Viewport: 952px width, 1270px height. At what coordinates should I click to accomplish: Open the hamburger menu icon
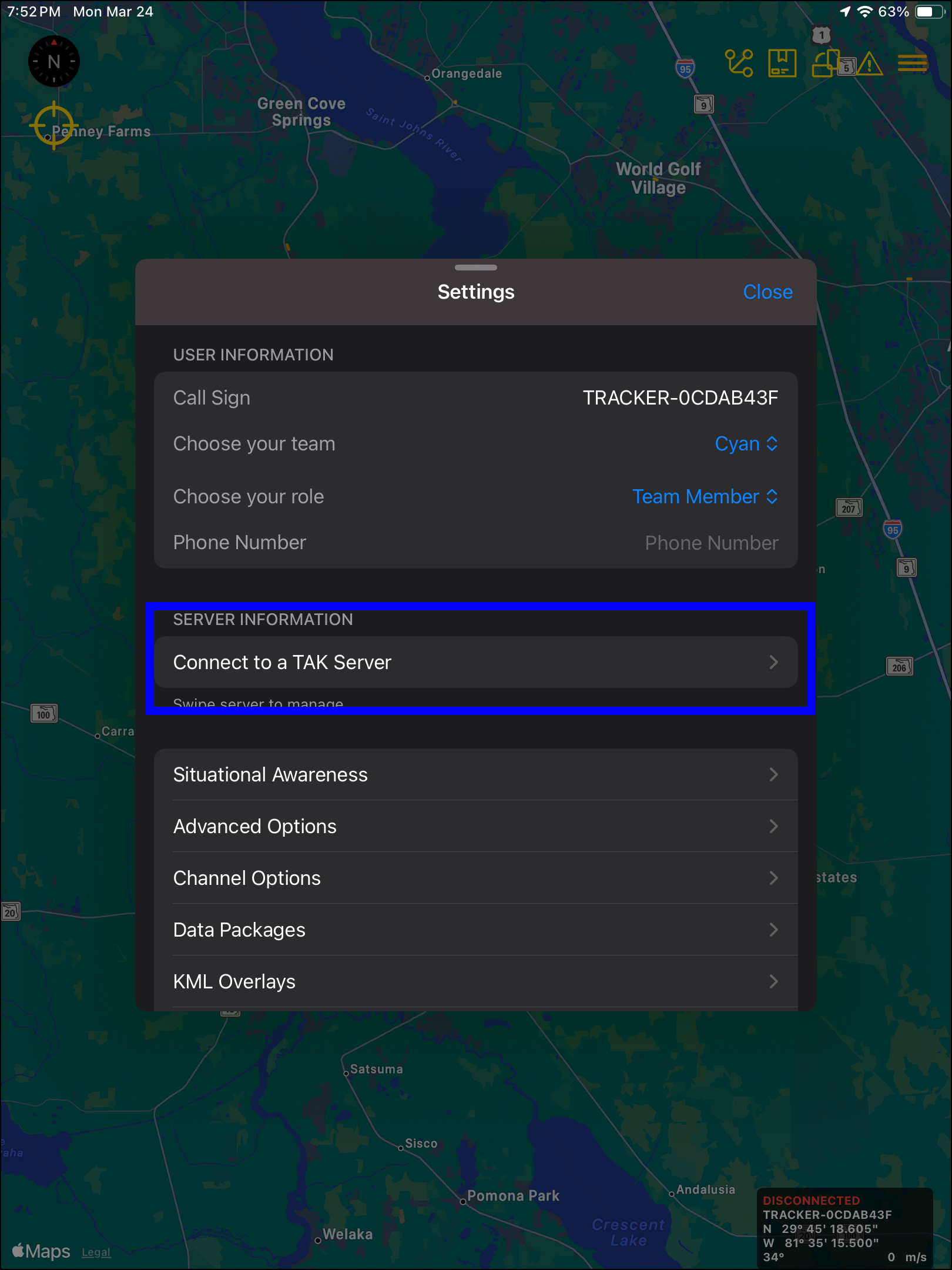(x=912, y=63)
